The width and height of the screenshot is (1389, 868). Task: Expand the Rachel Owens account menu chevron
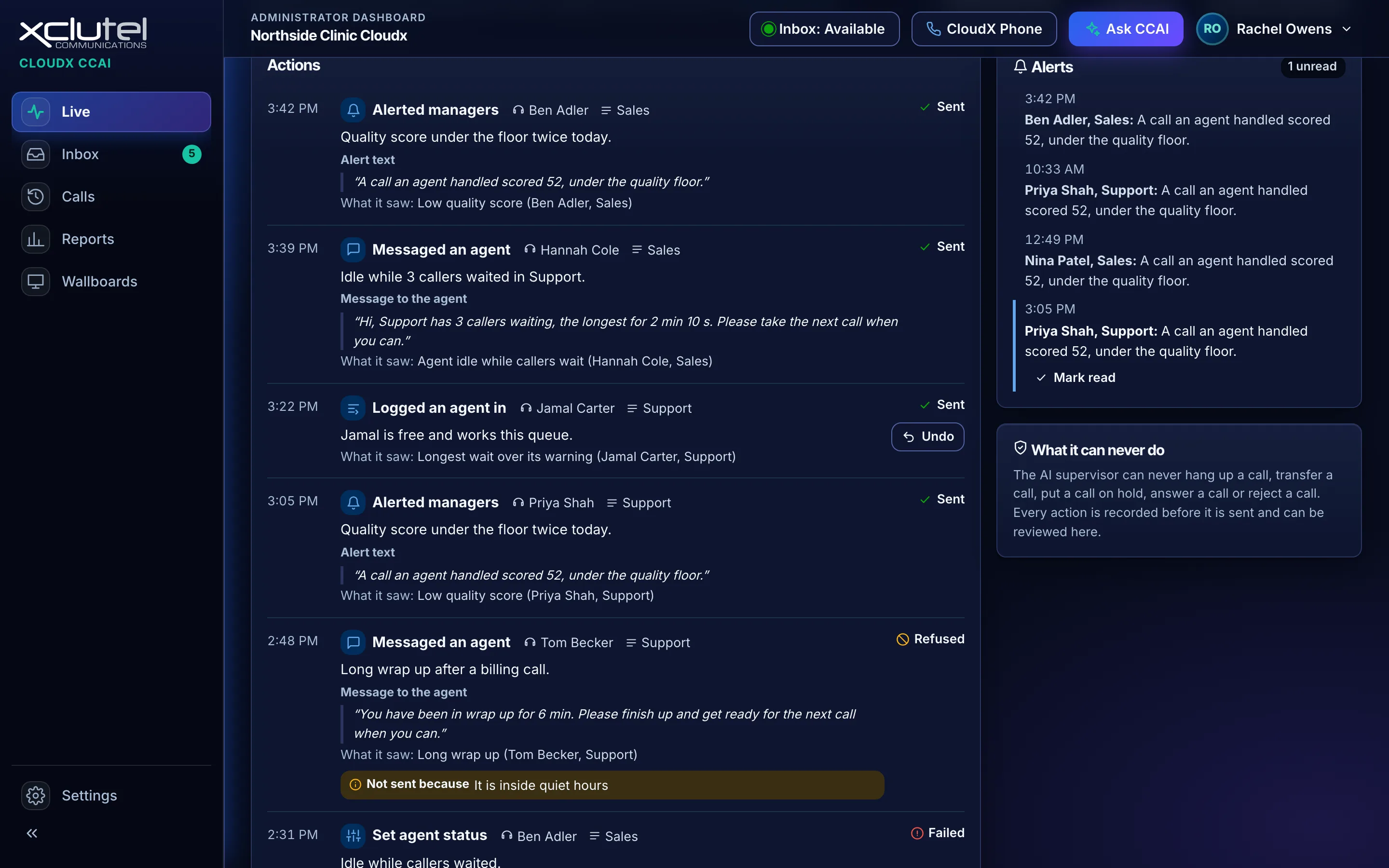click(x=1347, y=29)
